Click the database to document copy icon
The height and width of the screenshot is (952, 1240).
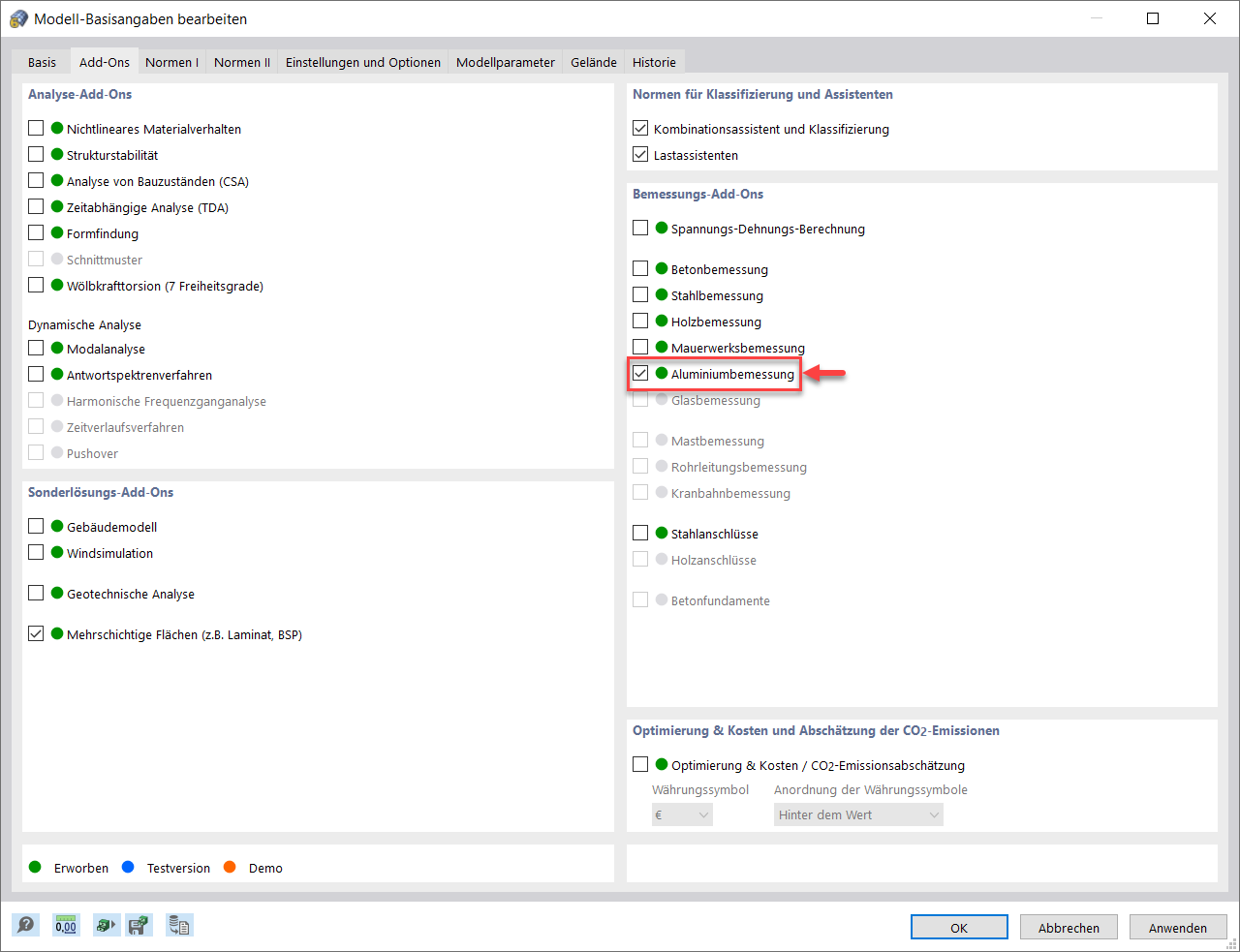(x=179, y=925)
